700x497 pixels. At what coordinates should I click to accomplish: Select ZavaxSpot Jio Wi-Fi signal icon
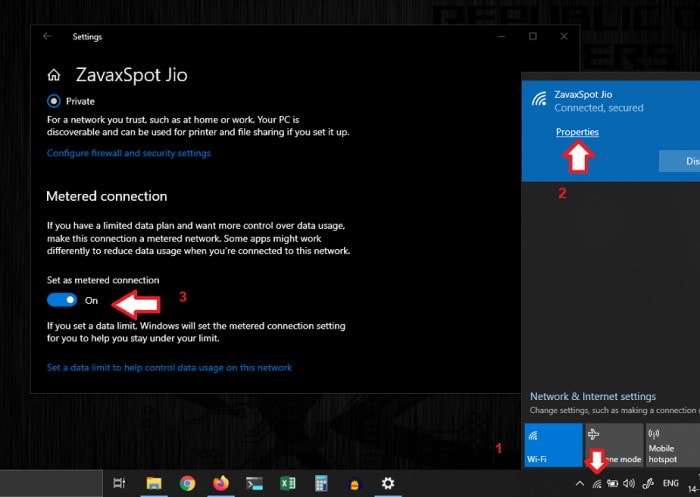coord(539,98)
